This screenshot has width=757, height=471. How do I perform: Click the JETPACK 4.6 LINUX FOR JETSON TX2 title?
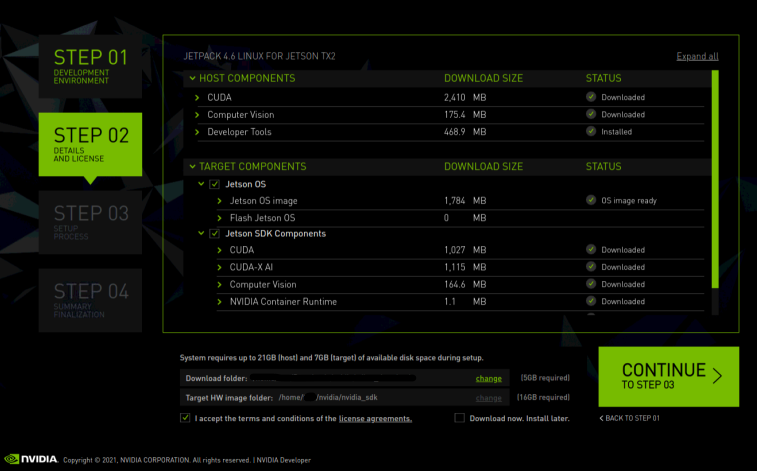coord(259,56)
